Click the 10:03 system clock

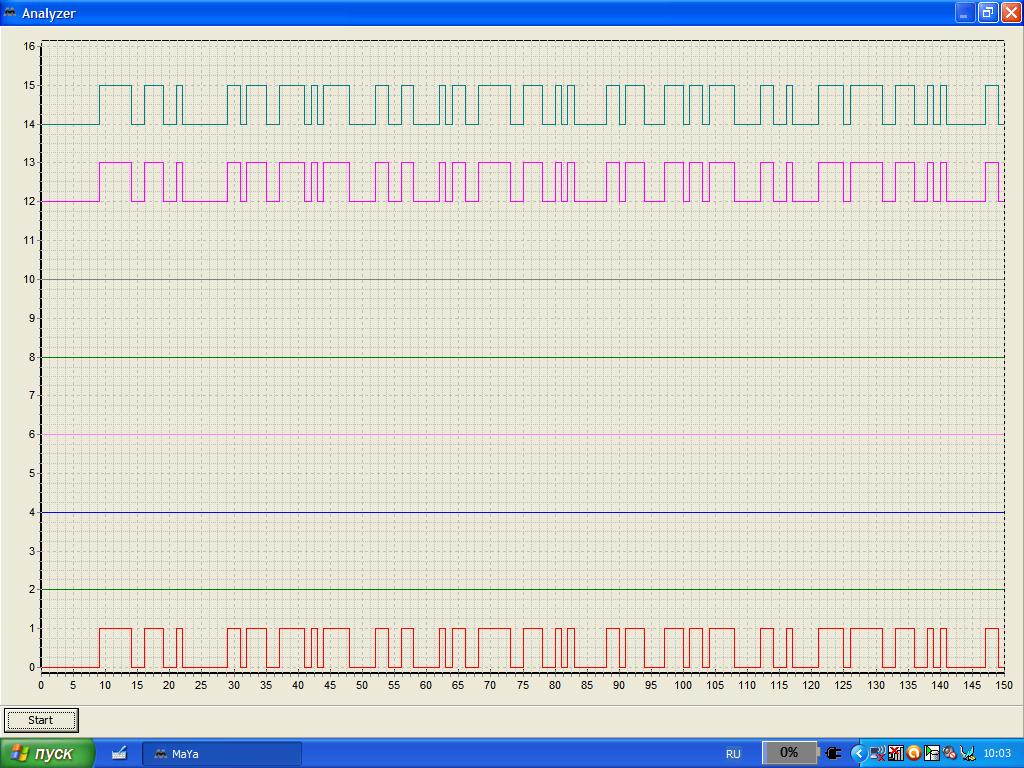(x=997, y=754)
